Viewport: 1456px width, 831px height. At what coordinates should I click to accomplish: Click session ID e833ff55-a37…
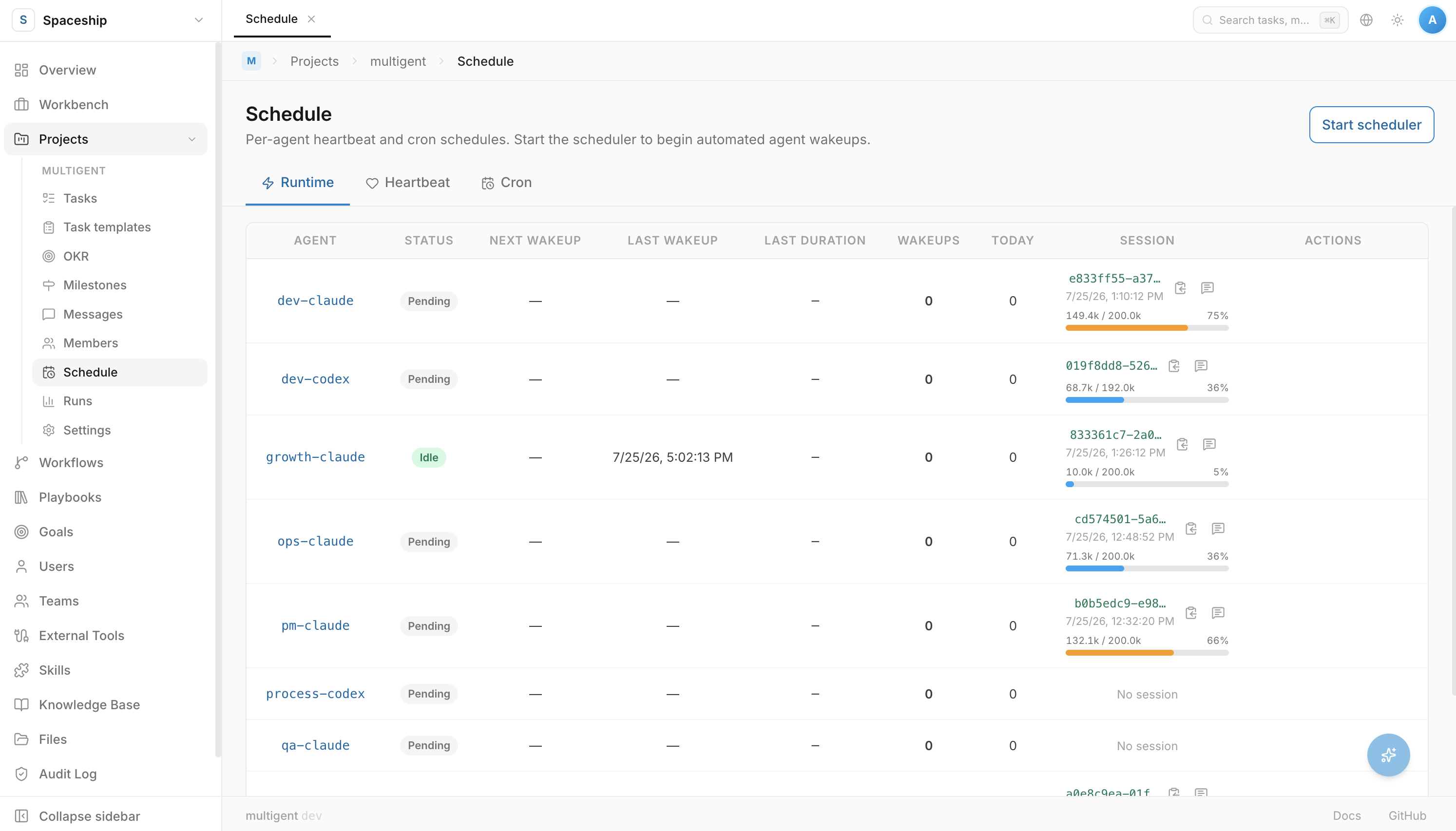click(x=1114, y=279)
